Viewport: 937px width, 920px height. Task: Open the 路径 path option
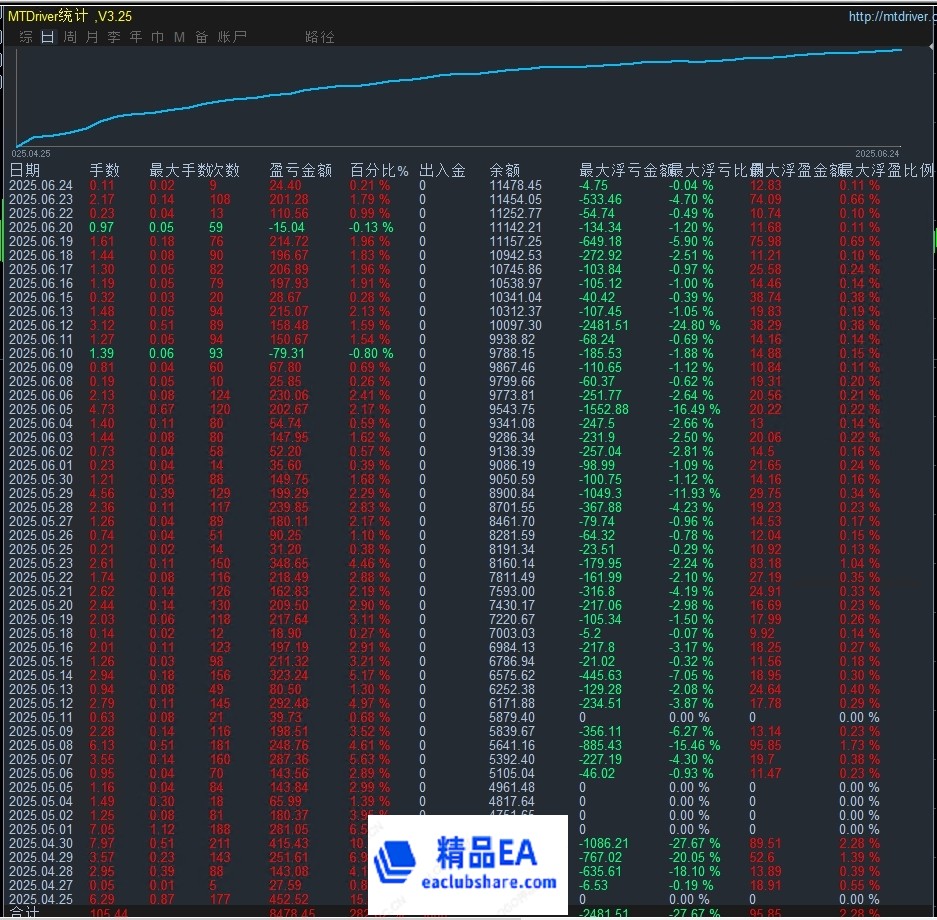pos(320,36)
